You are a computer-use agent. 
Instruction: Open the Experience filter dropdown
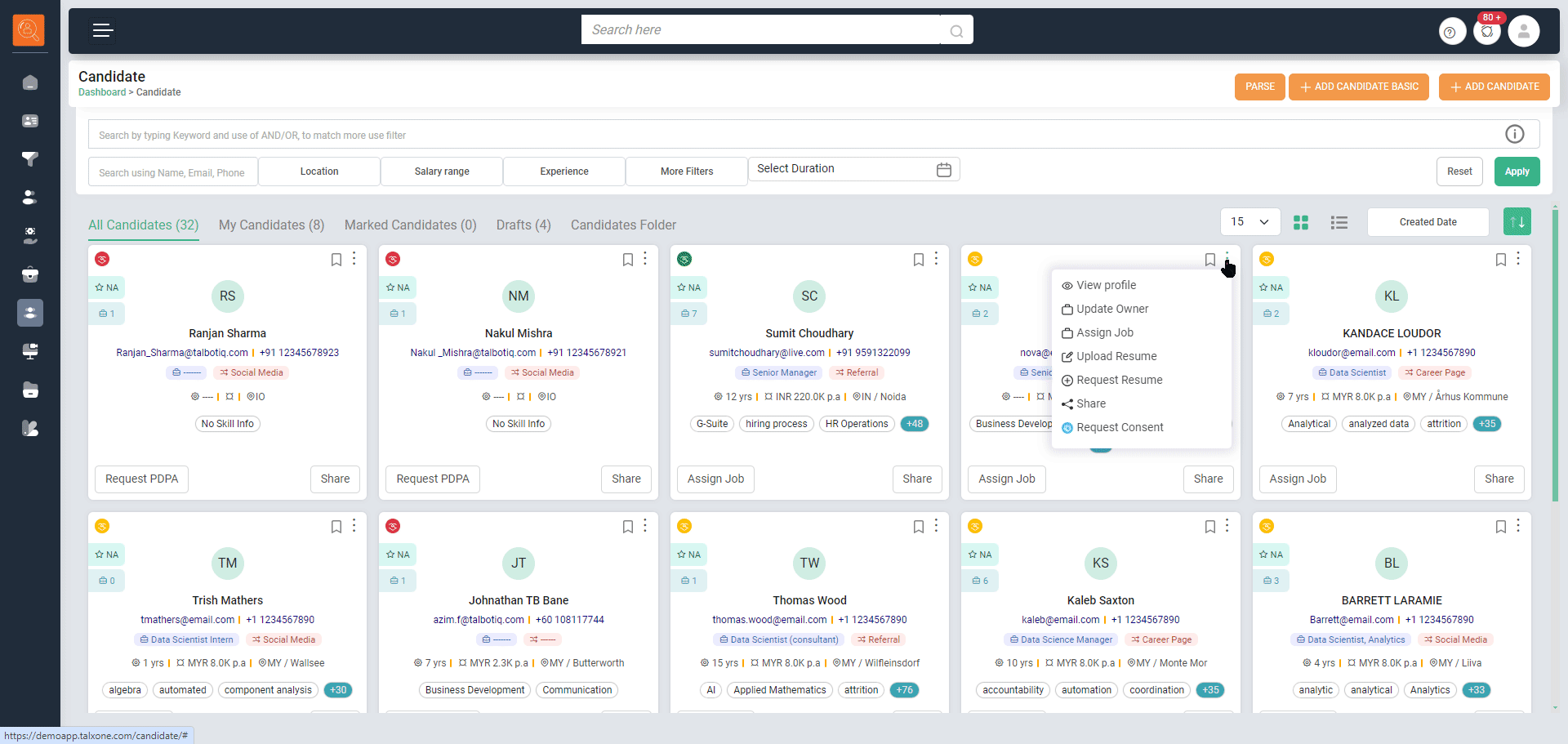[x=563, y=172]
